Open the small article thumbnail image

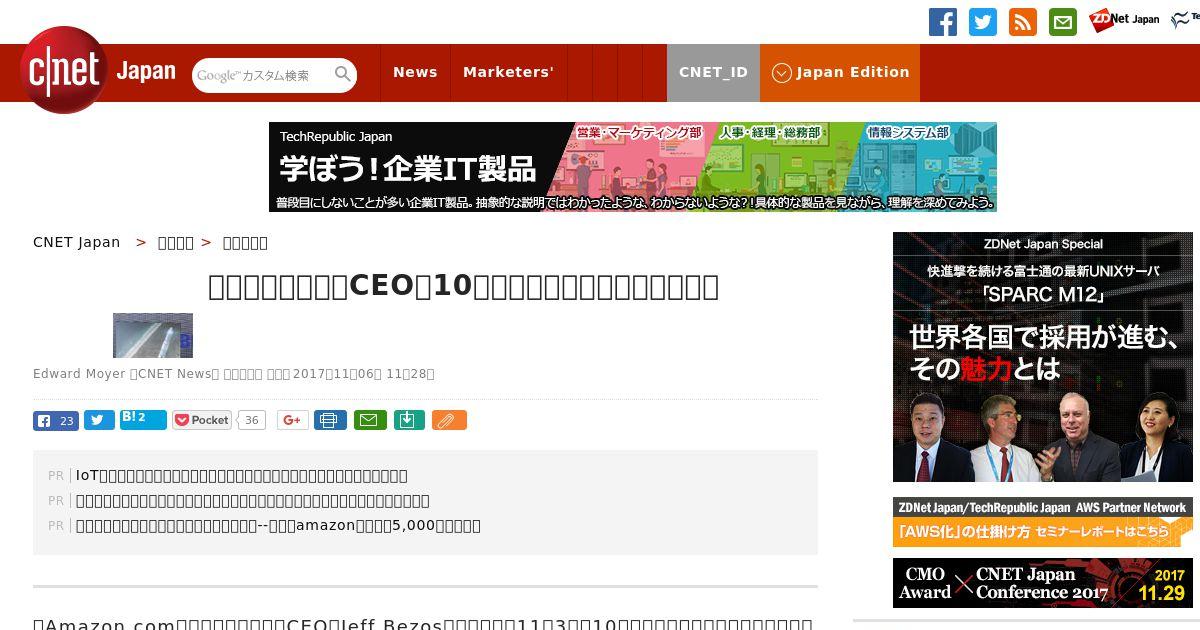point(152,335)
